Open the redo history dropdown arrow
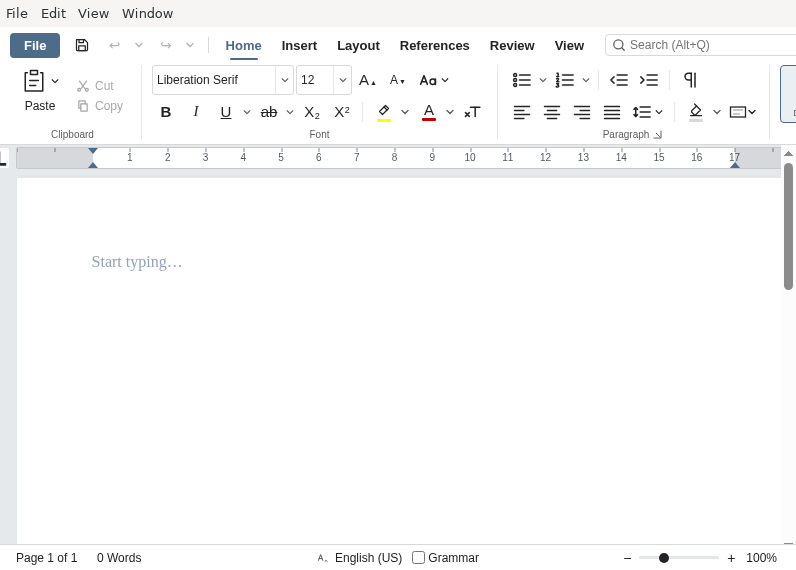Viewport: 796px width, 570px height. click(190, 45)
